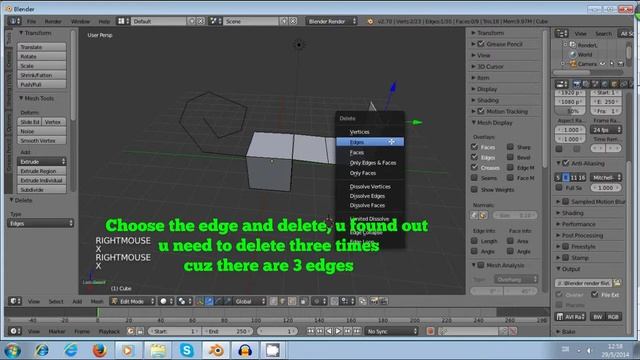Uncheck the Faces overlay checkbox
Image resolution: width=640 pixels, height=360 pixels.
pos(474,147)
